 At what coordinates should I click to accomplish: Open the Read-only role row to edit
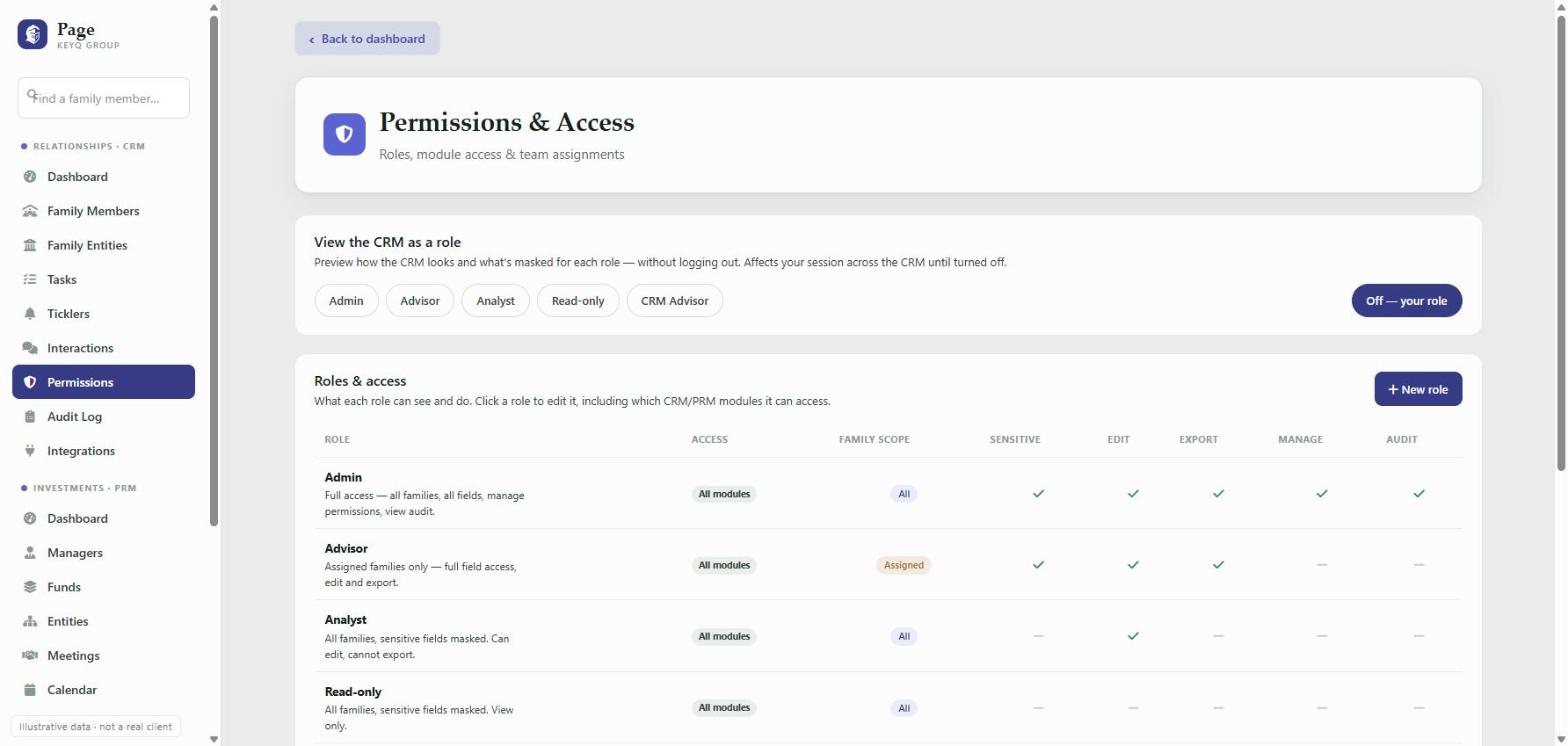click(888, 708)
